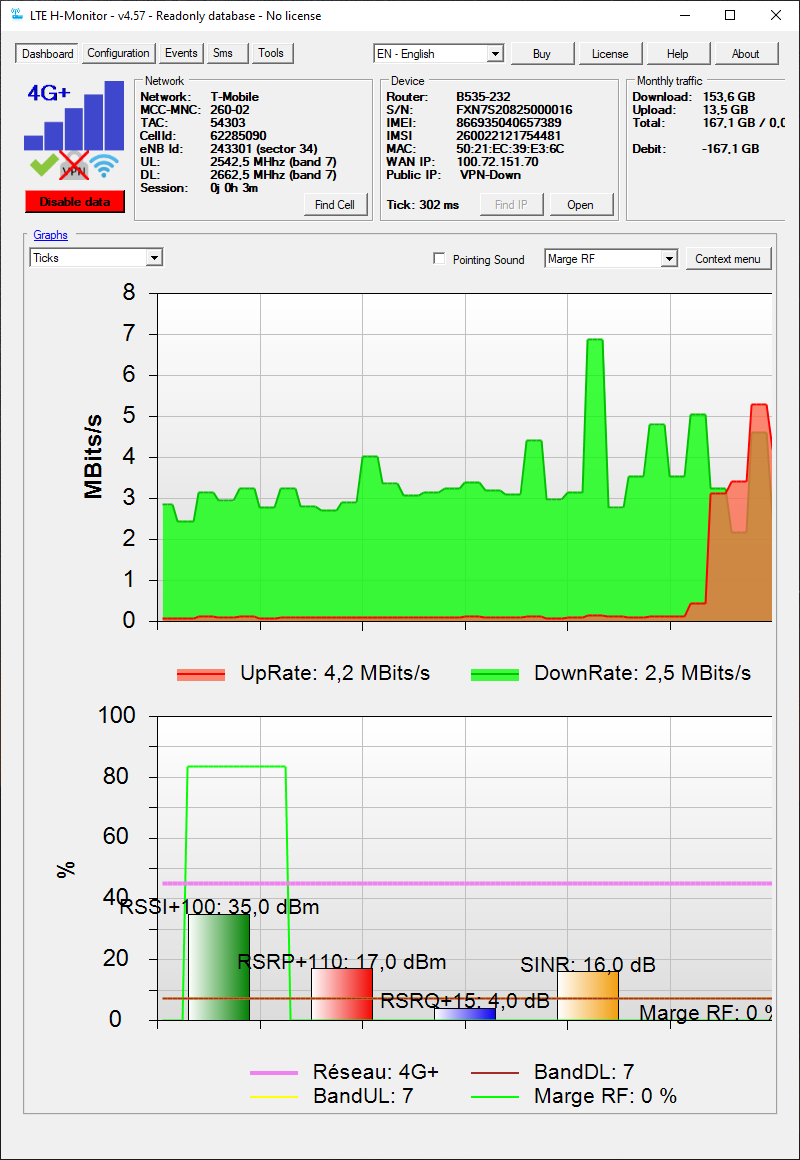Click the Router value B535-232
Image resolution: width=800 pixels, height=1160 pixels.
(483, 96)
